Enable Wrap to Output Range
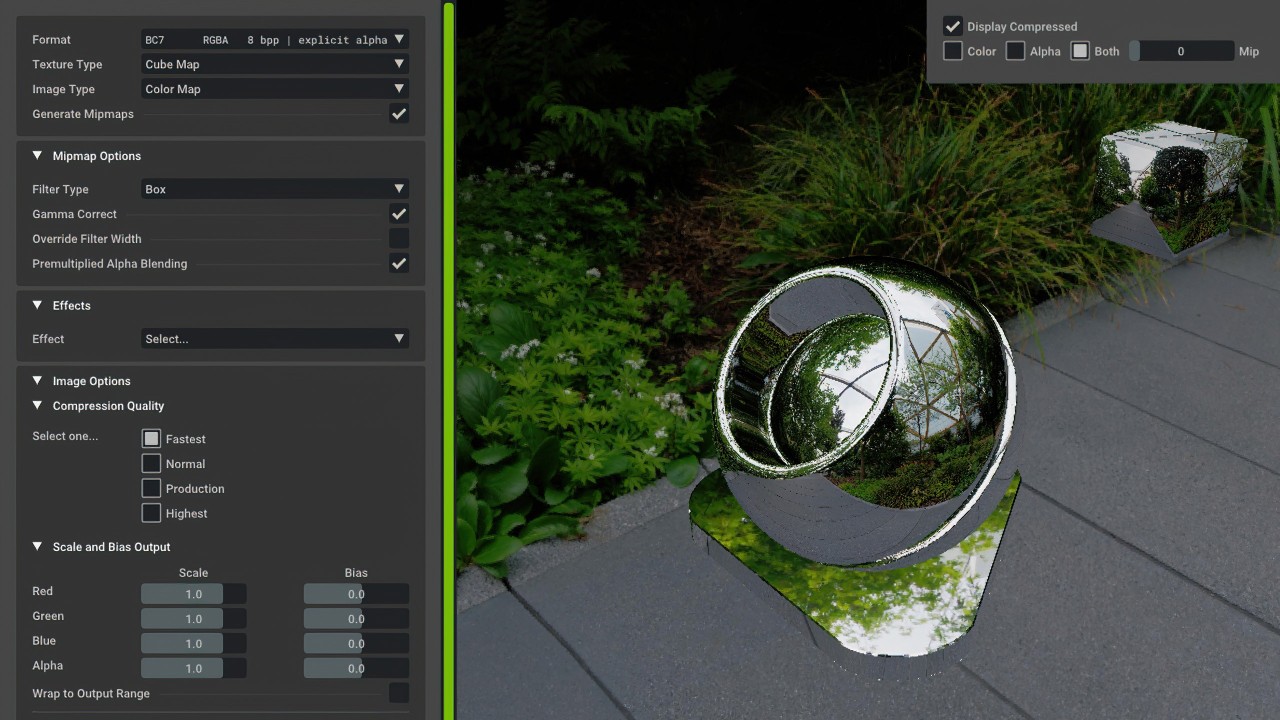Screen dimensions: 1280x720 coord(398,692)
